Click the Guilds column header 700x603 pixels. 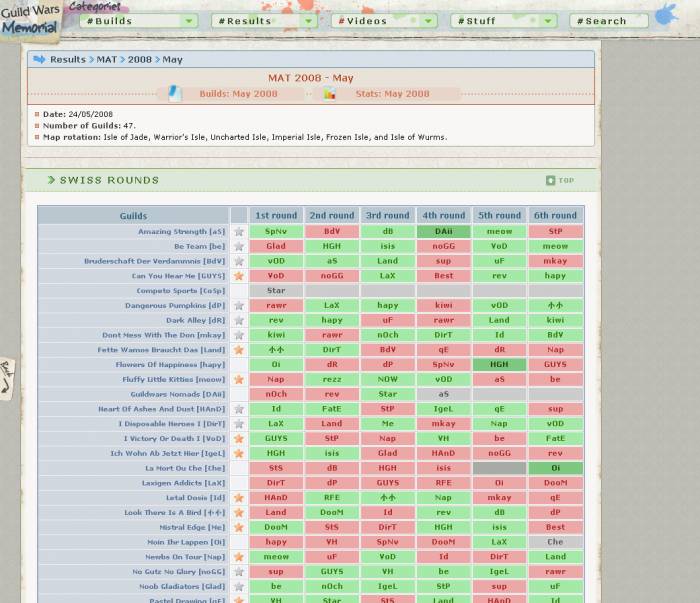[133, 216]
